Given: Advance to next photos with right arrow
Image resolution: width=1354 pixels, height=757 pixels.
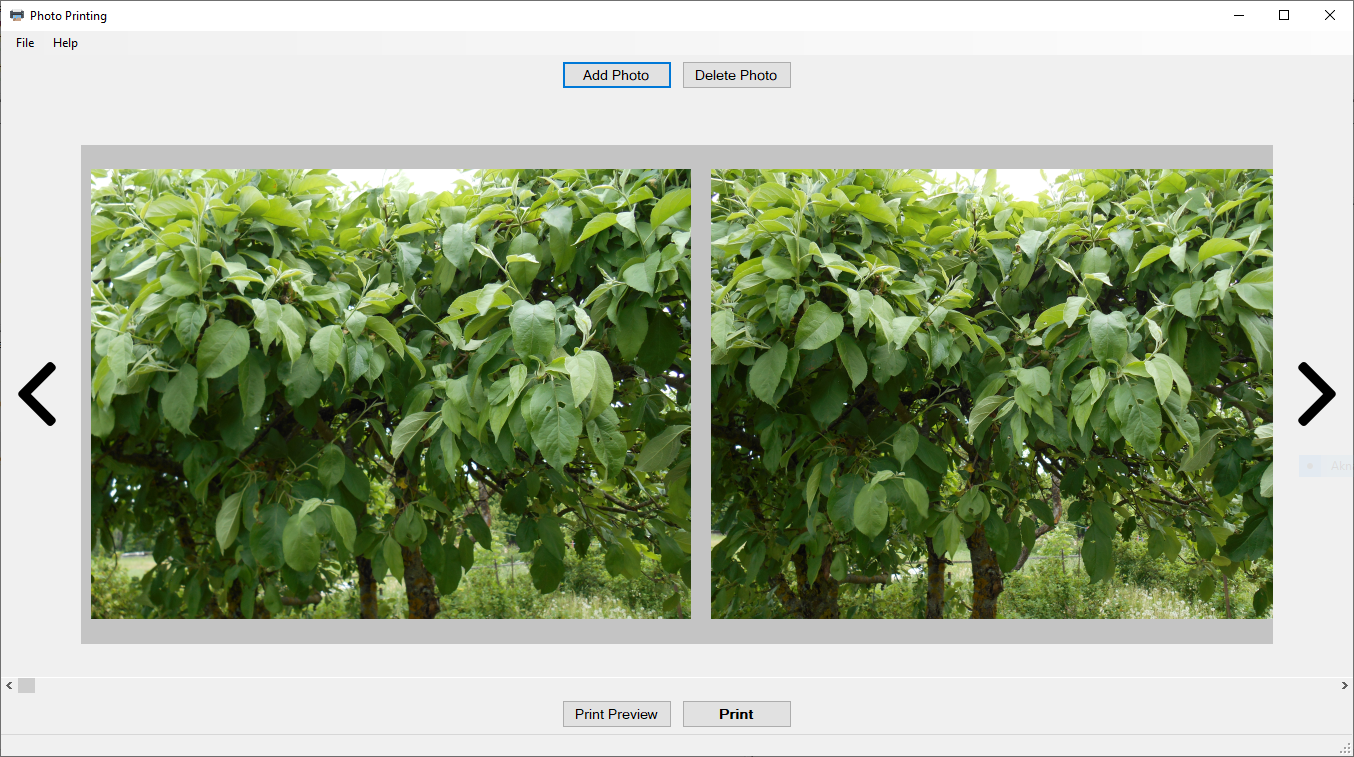Looking at the screenshot, I should coord(1316,394).
